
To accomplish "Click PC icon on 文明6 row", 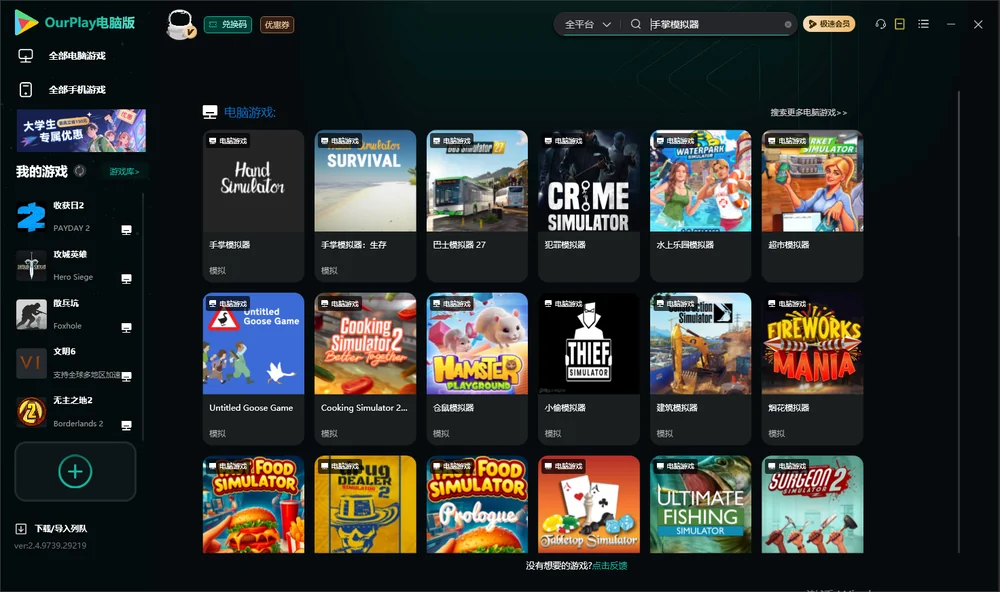I will (x=126, y=376).
